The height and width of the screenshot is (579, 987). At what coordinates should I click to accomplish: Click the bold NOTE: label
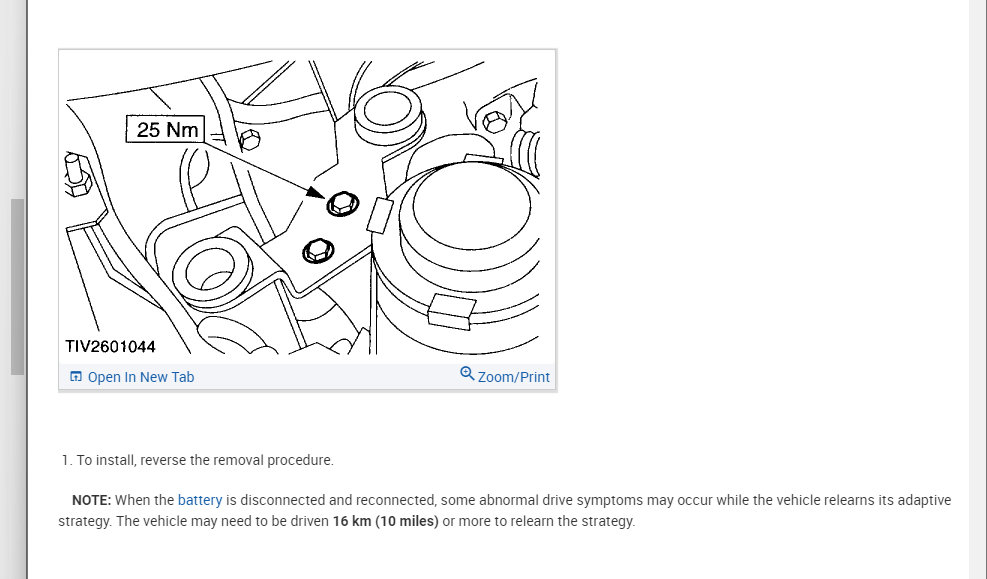(91, 500)
